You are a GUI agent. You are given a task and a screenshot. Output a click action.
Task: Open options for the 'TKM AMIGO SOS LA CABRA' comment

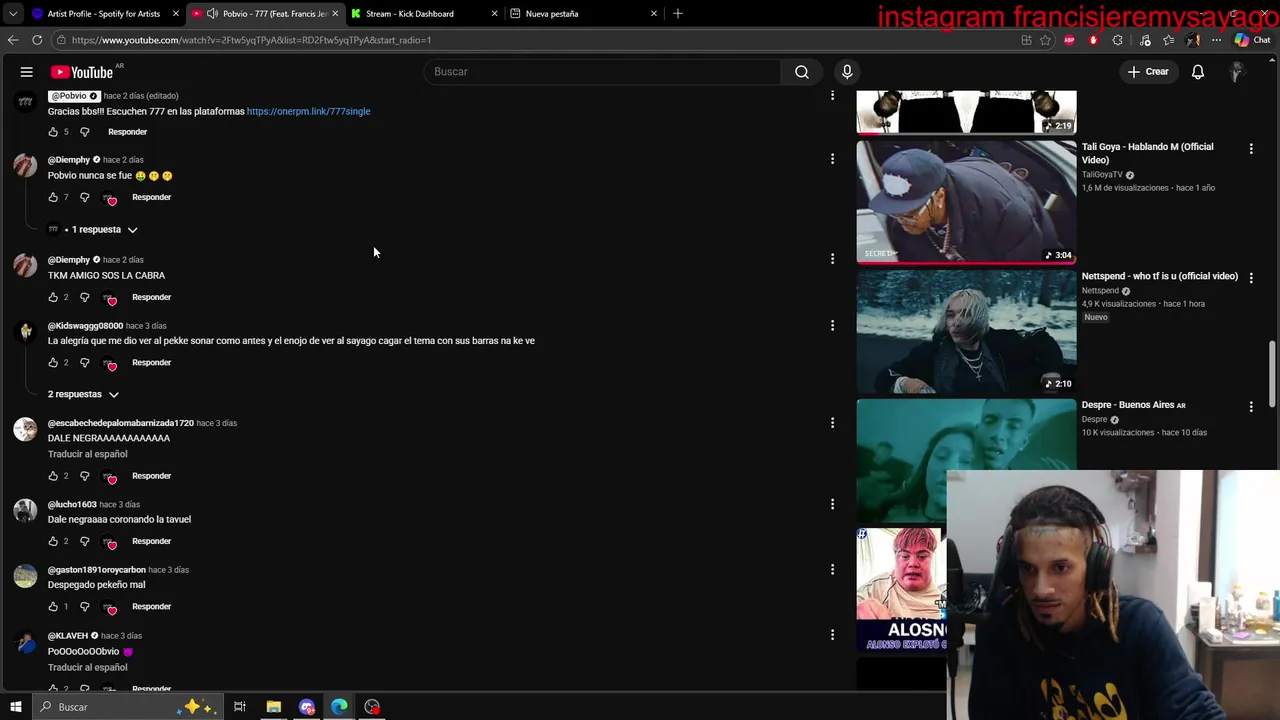tap(832, 259)
